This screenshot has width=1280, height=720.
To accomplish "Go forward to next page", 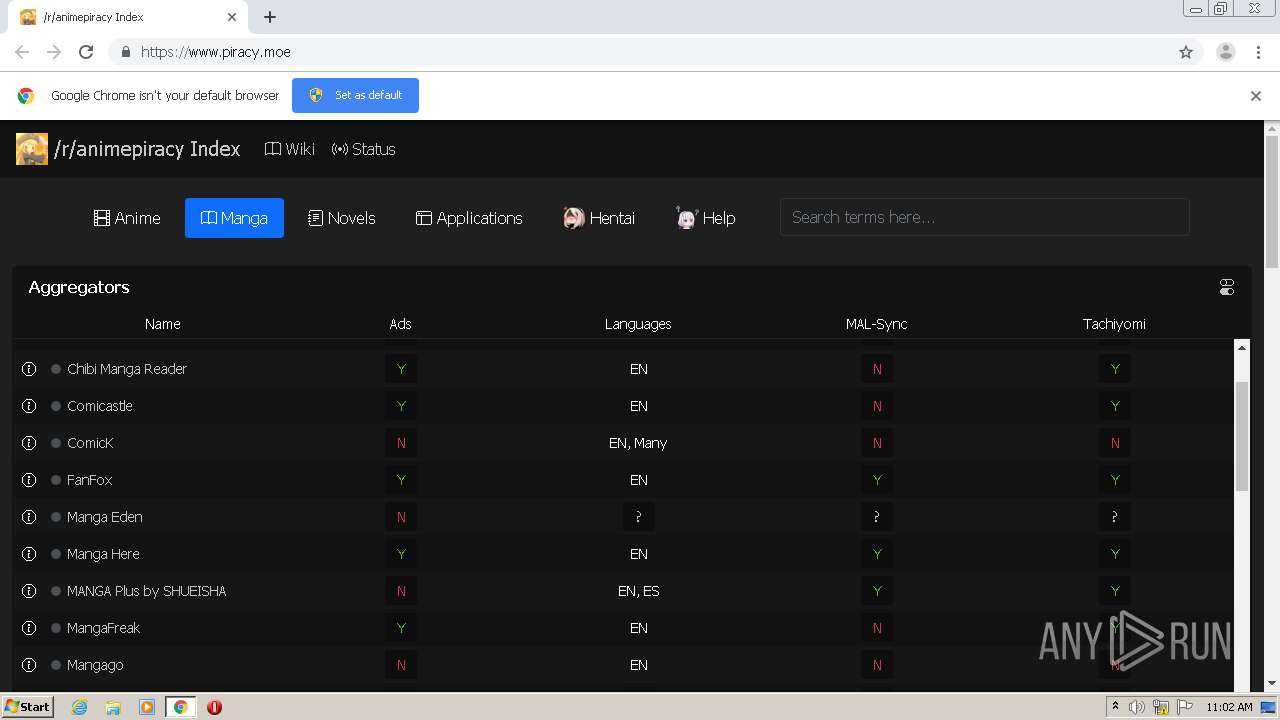I will pos(54,52).
